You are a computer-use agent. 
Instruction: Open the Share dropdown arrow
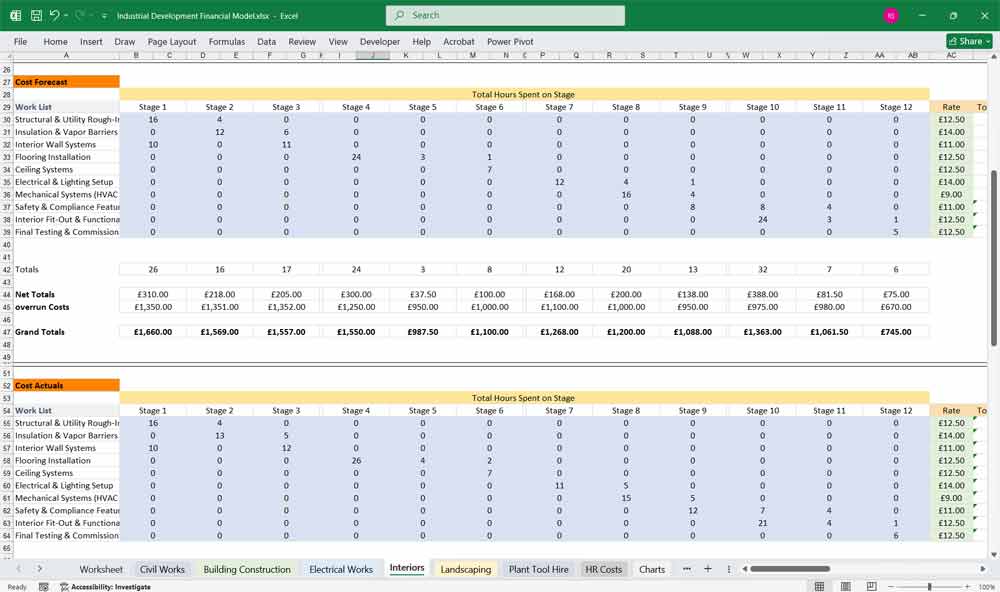tap(986, 41)
